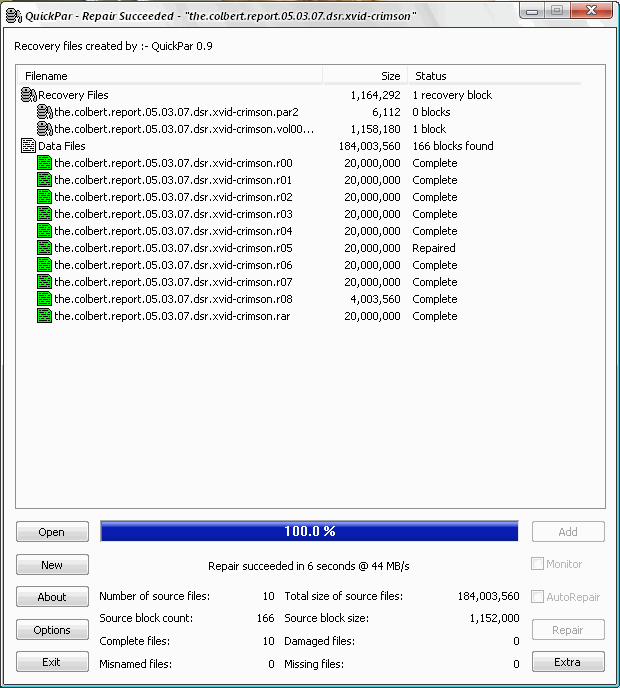The height and width of the screenshot is (688, 620).
Task: Exit QuickPar with the Exit button
Action: (x=52, y=662)
